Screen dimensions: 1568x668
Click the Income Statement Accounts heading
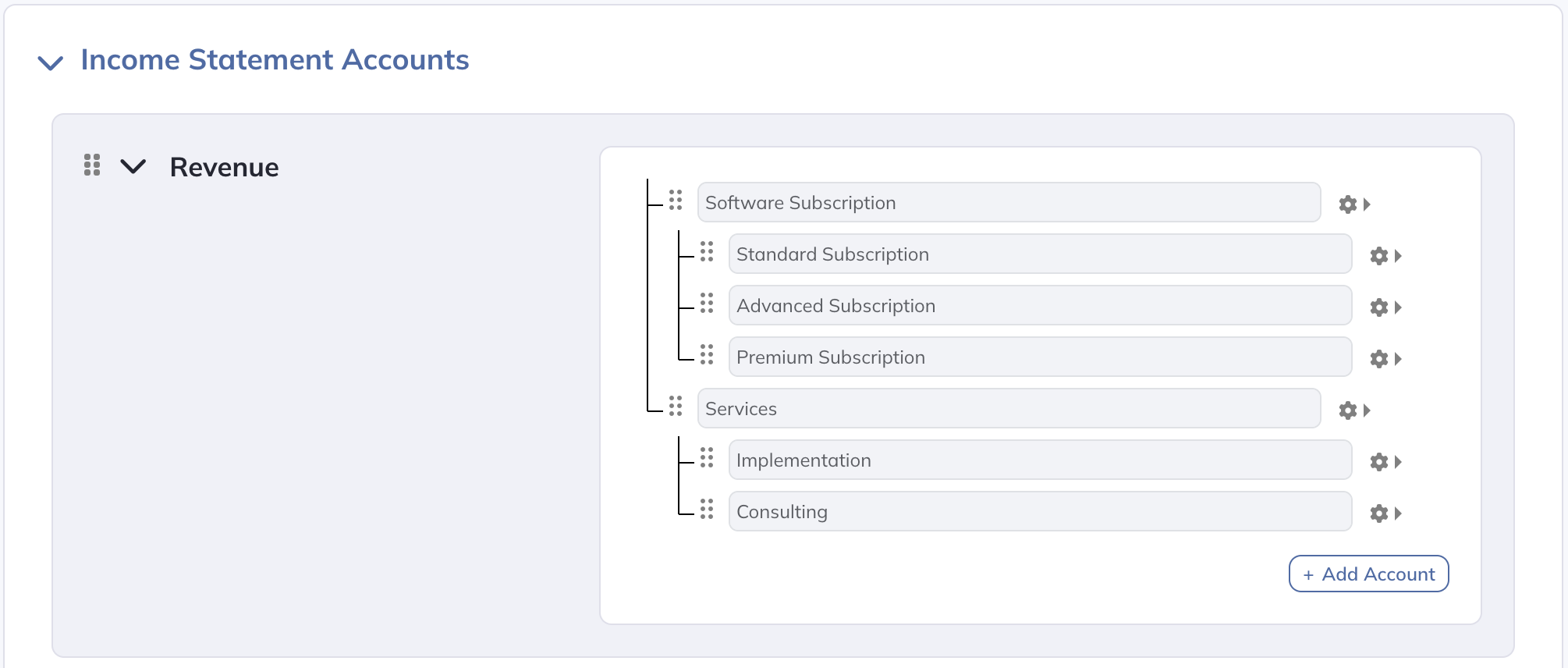pos(275,60)
